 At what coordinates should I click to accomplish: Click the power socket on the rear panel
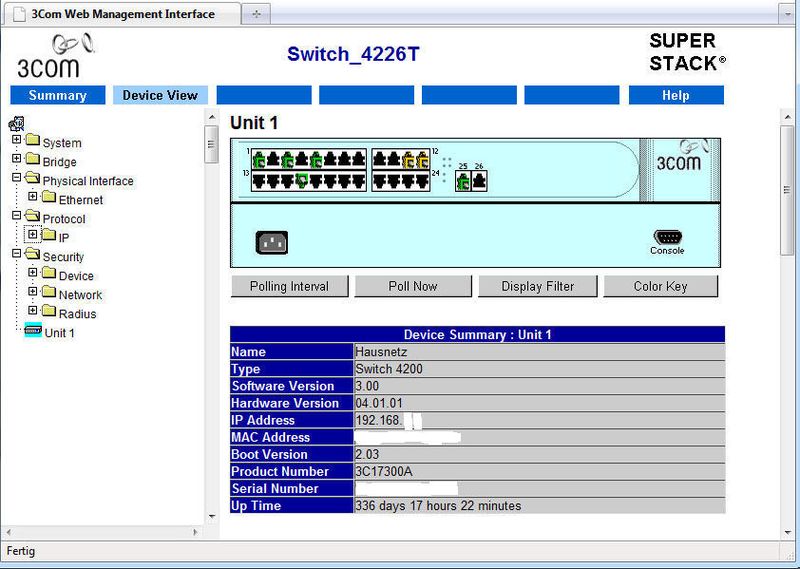point(271,242)
